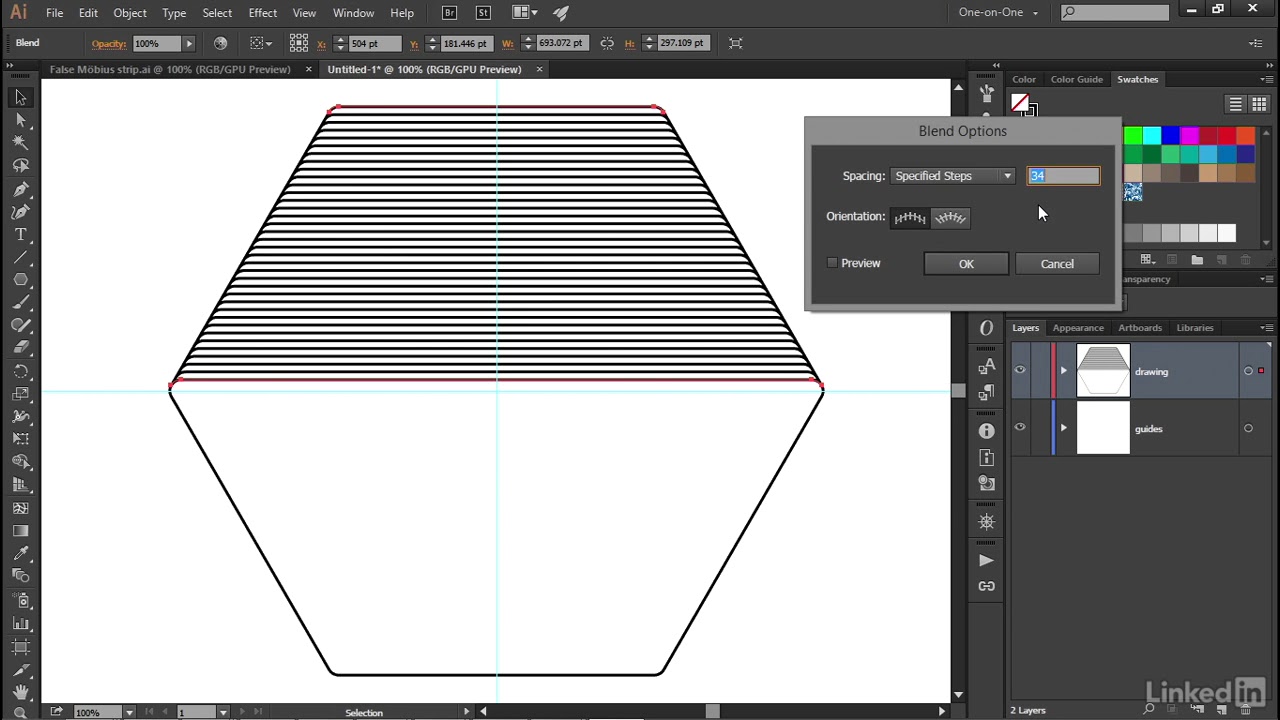1280x720 pixels.
Task: Open the Object menu
Action: click(x=130, y=12)
